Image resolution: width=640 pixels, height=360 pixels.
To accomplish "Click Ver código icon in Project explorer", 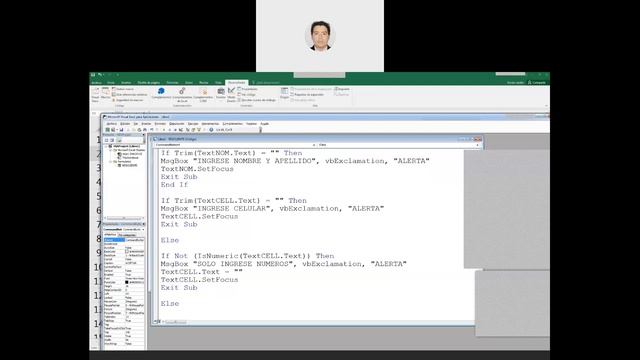I will coord(106,140).
